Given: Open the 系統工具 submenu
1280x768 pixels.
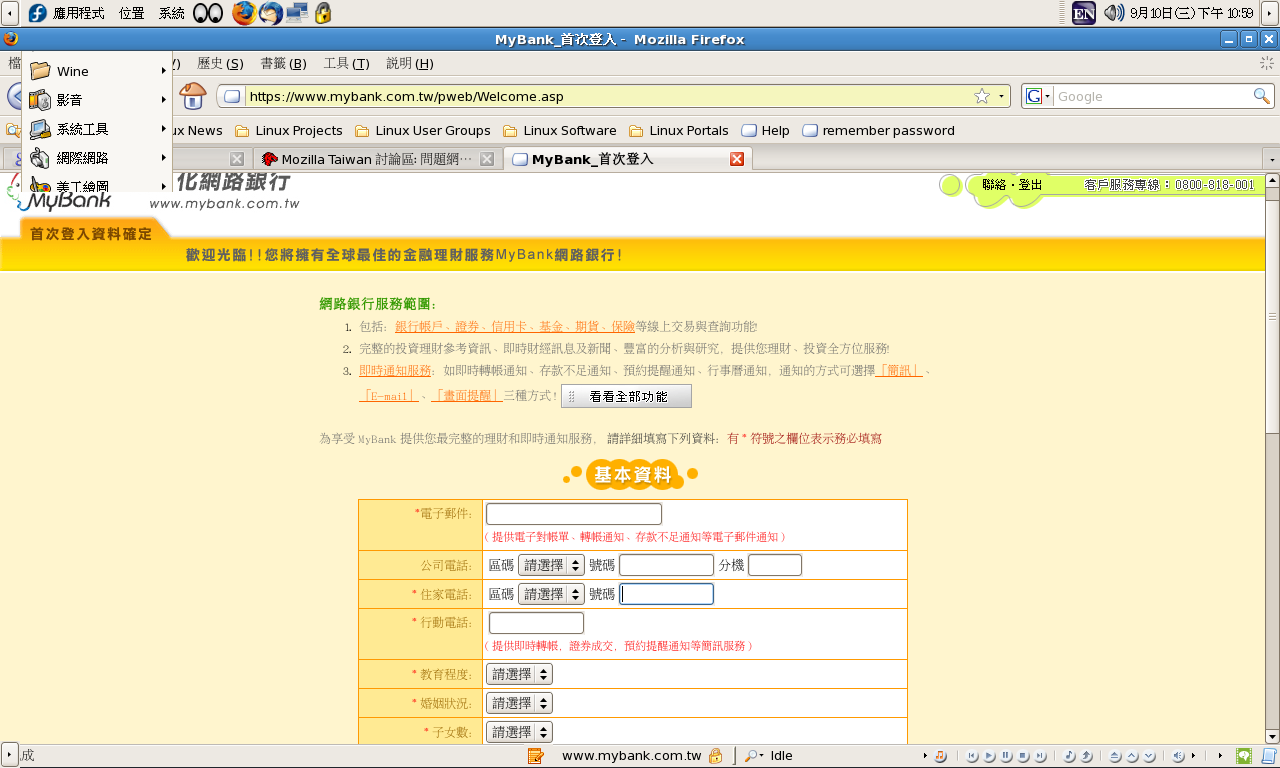Looking at the screenshot, I should point(96,129).
